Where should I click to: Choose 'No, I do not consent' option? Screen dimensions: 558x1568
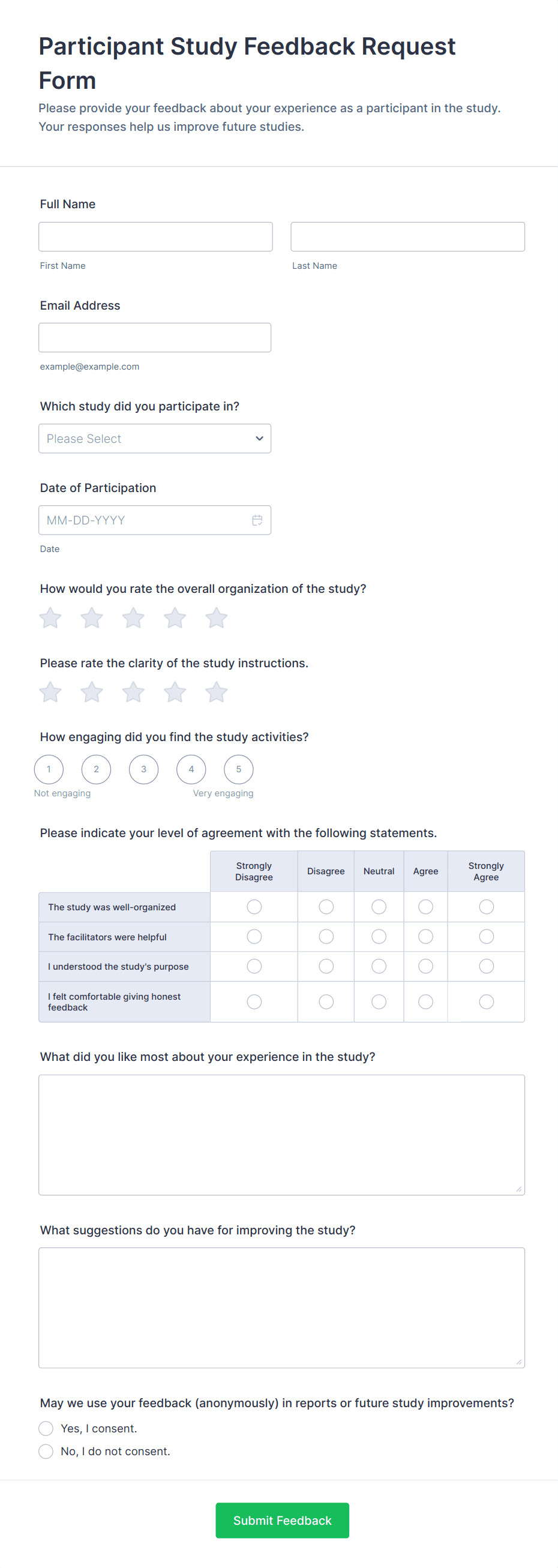[x=46, y=1451]
